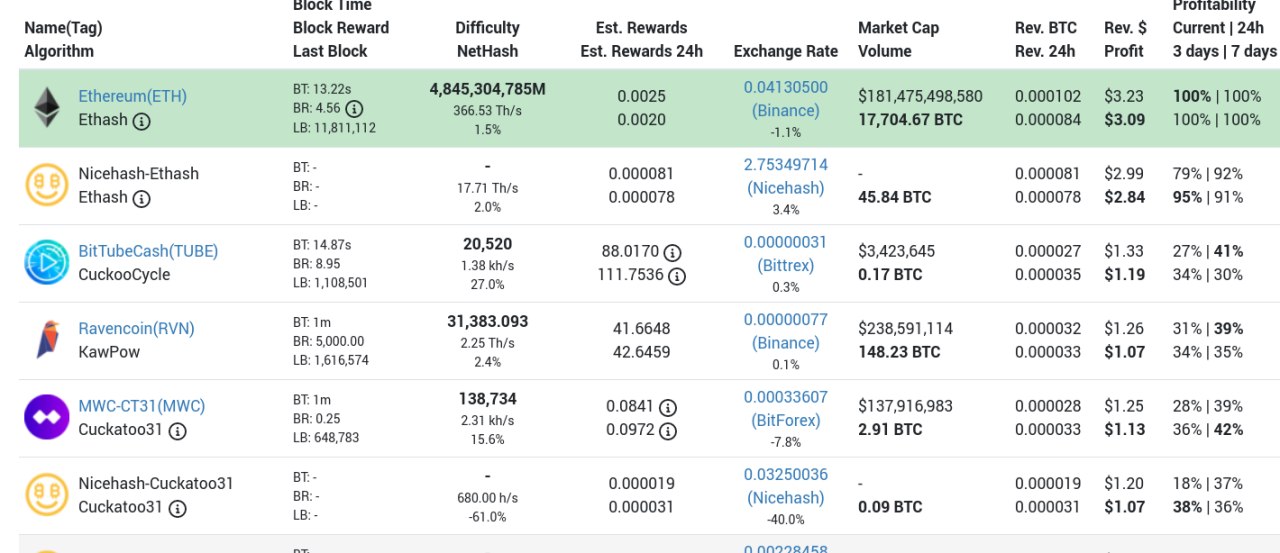This screenshot has height=553, width=1280.
Task: Click the Rev. $ Profit column header
Action: coord(1125,39)
